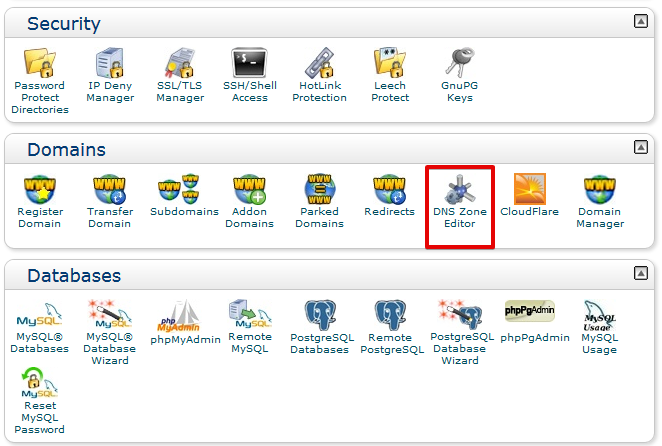The width and height of the screenshot is (662, 446).
Task: Open SSL/TLS Manager
Action: point(180,75)
